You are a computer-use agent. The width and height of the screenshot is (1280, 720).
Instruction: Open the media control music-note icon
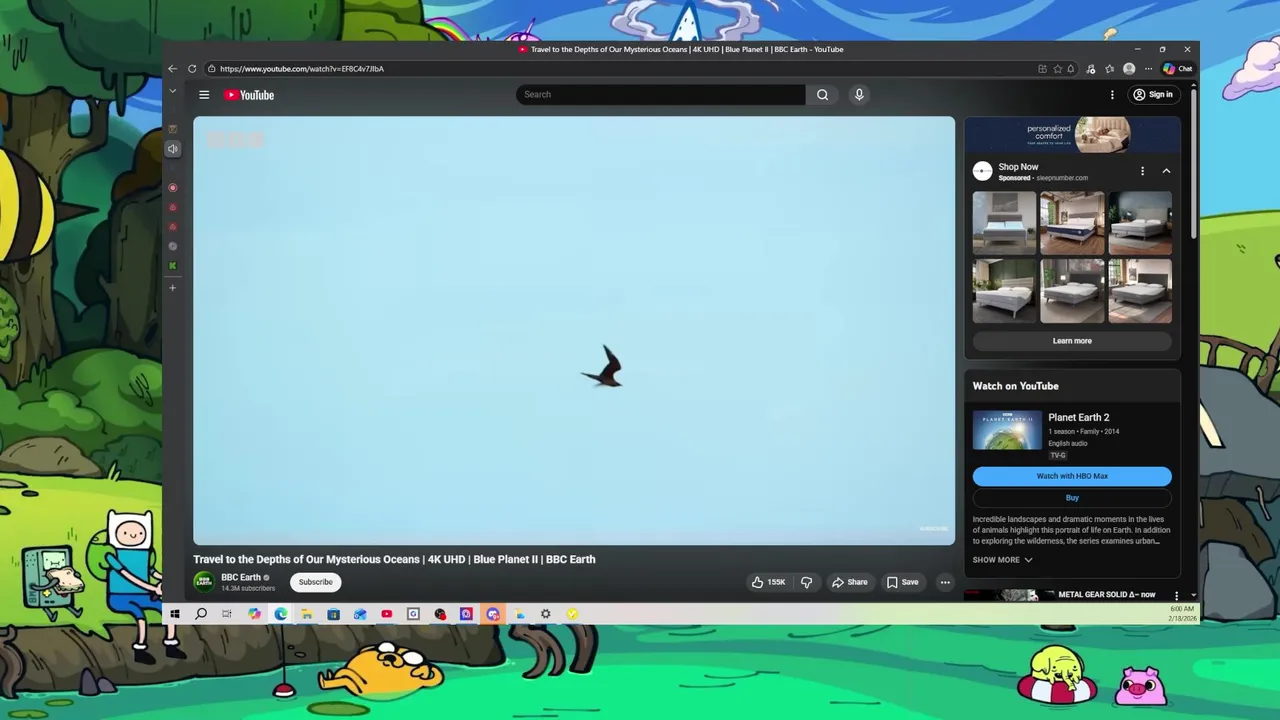tap(1091, 69)
